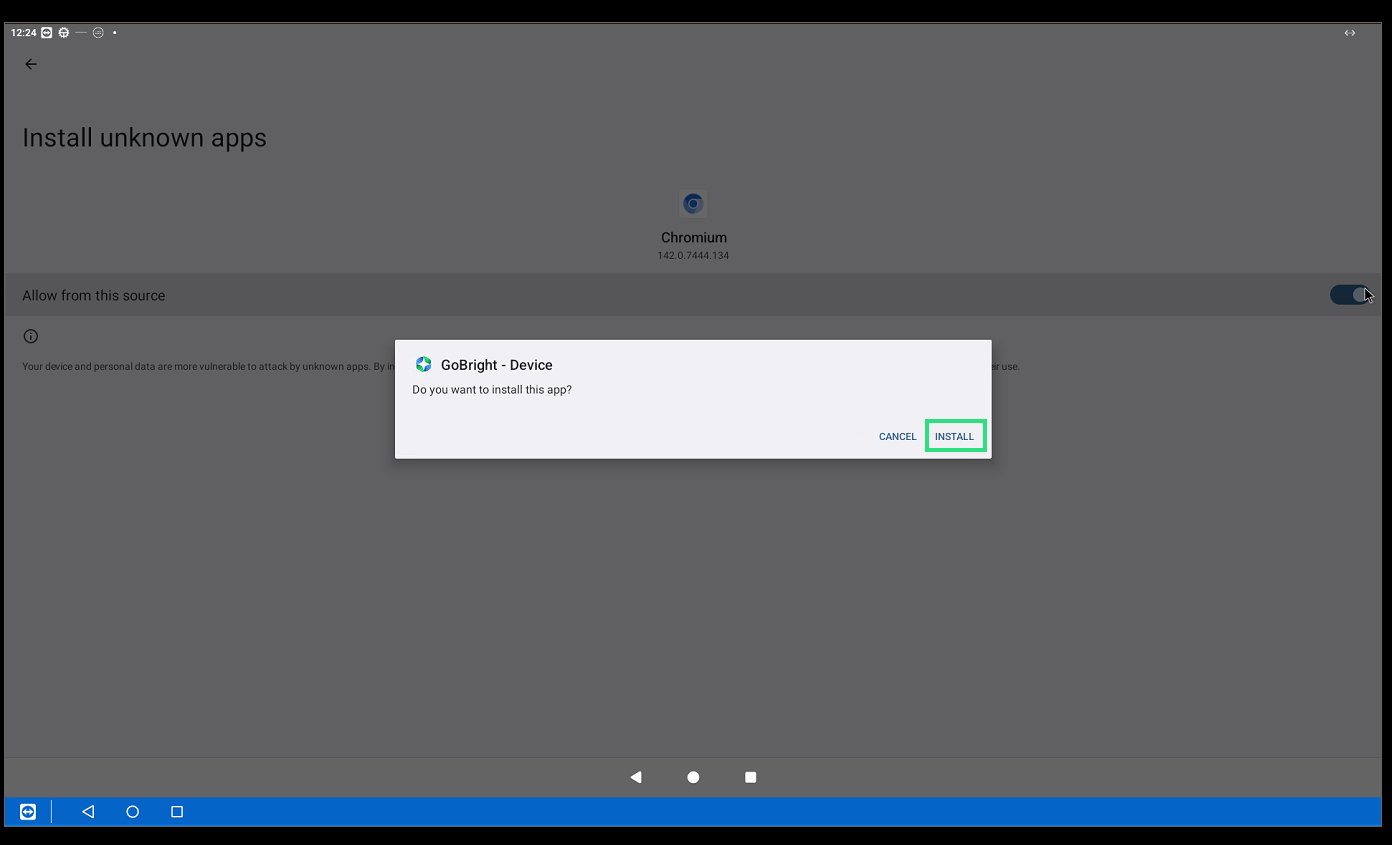Dismiss dialog with CANCEL button
1392x845 pixels.
(897, 436)
